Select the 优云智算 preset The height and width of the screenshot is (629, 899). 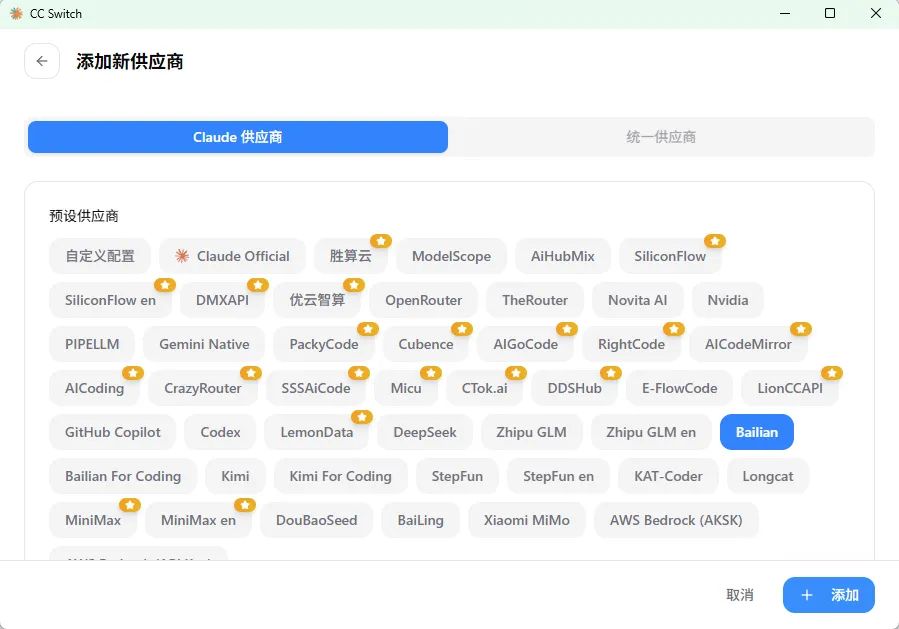317,300
